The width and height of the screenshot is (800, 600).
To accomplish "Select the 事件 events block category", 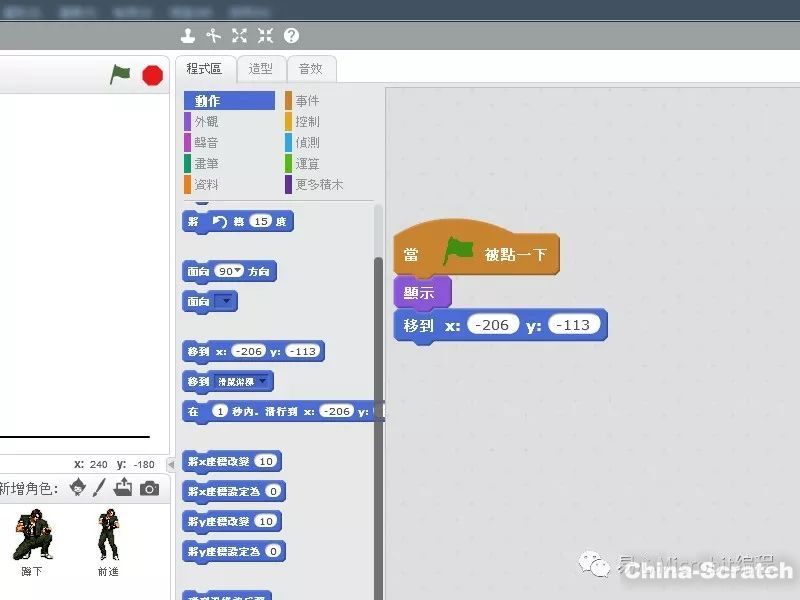I will (307, 101).
